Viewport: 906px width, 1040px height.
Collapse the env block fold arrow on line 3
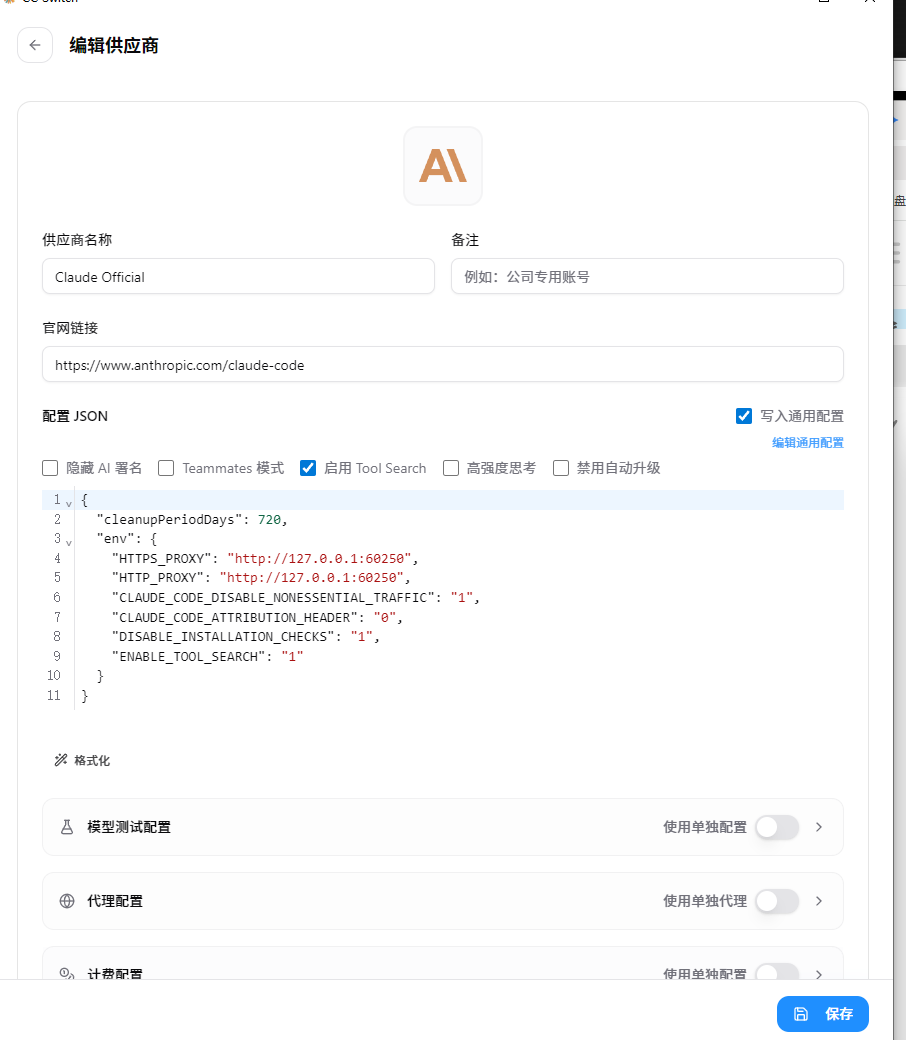tap(68, 543)
